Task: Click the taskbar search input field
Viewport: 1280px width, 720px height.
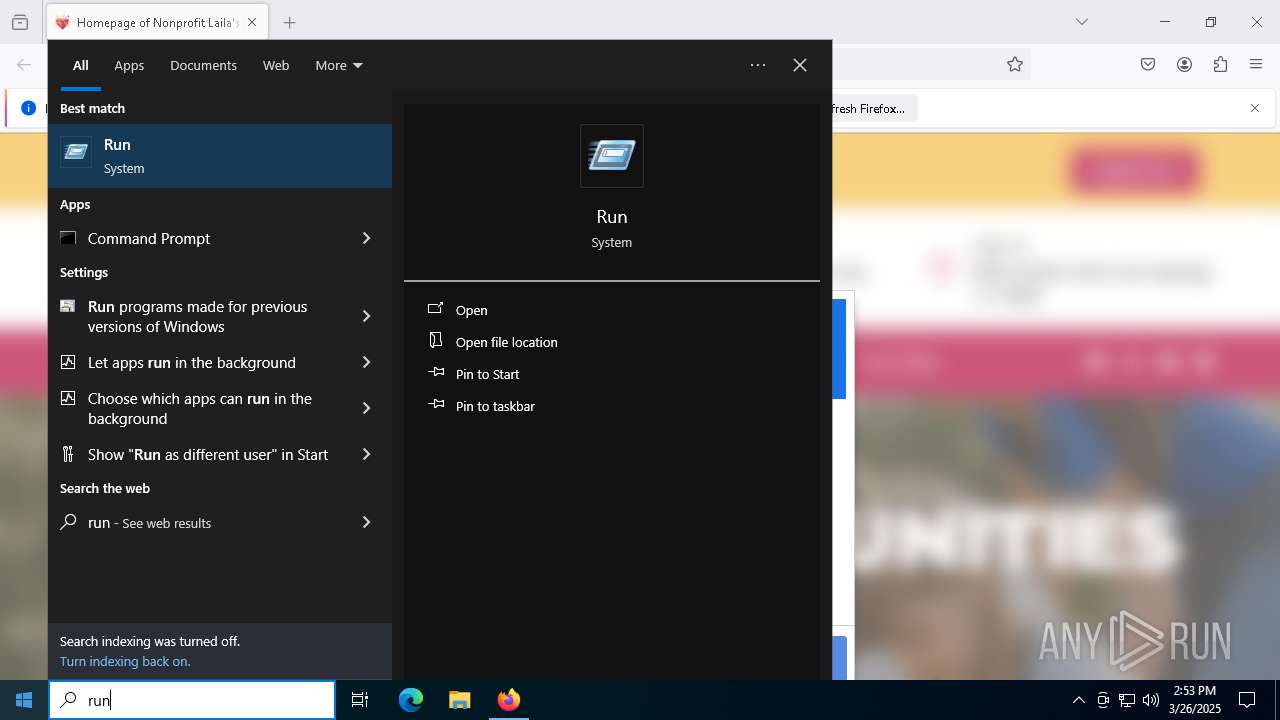Action: (192, 700)
